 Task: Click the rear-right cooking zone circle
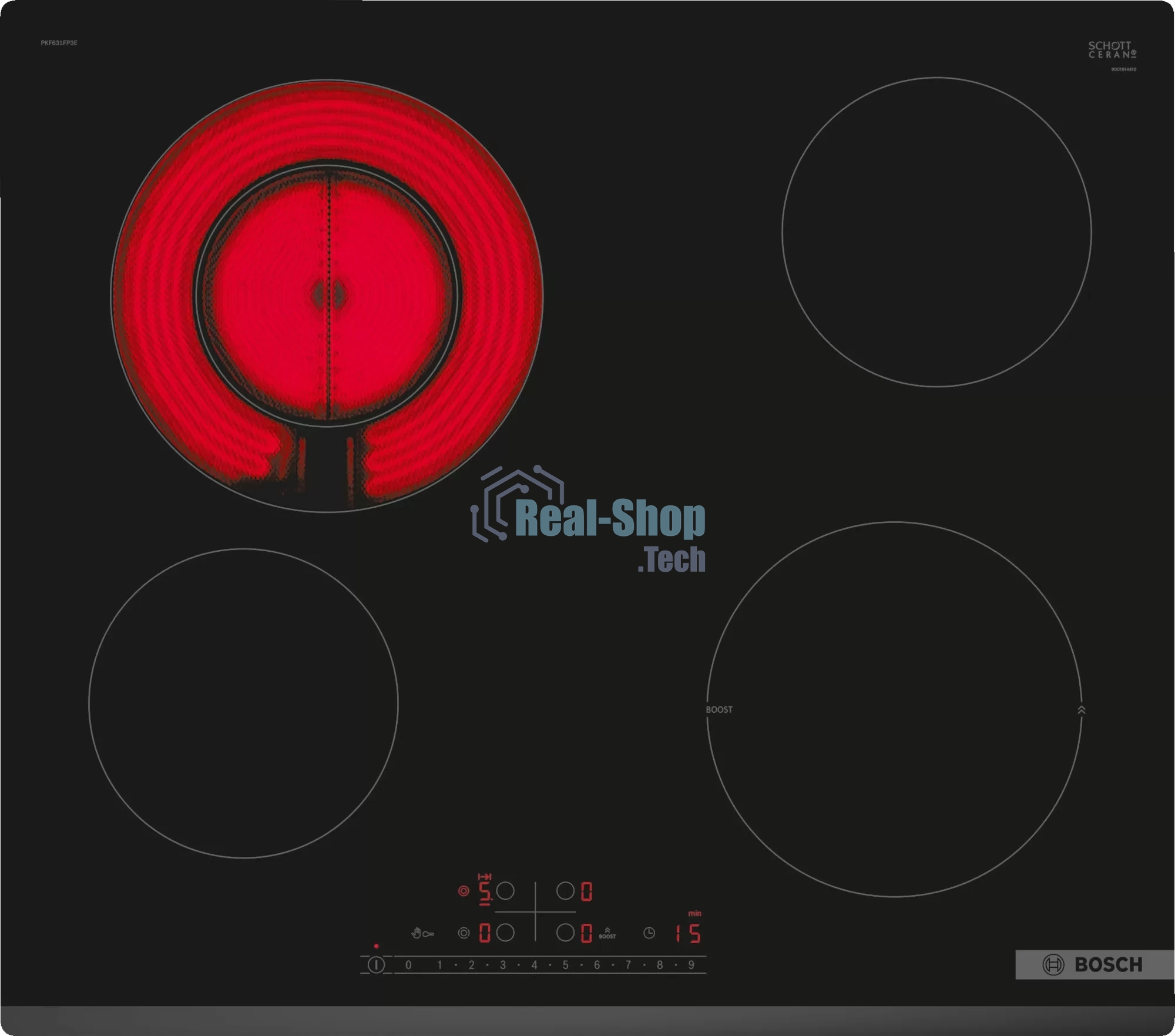point(936,232)
